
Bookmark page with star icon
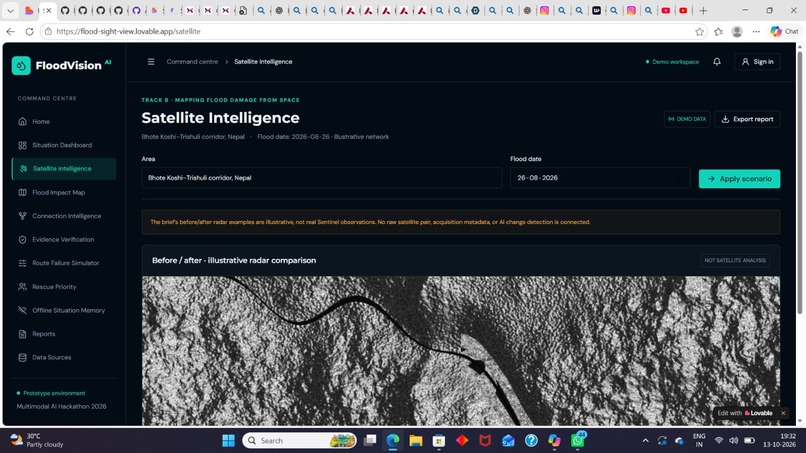coord(699,32)
